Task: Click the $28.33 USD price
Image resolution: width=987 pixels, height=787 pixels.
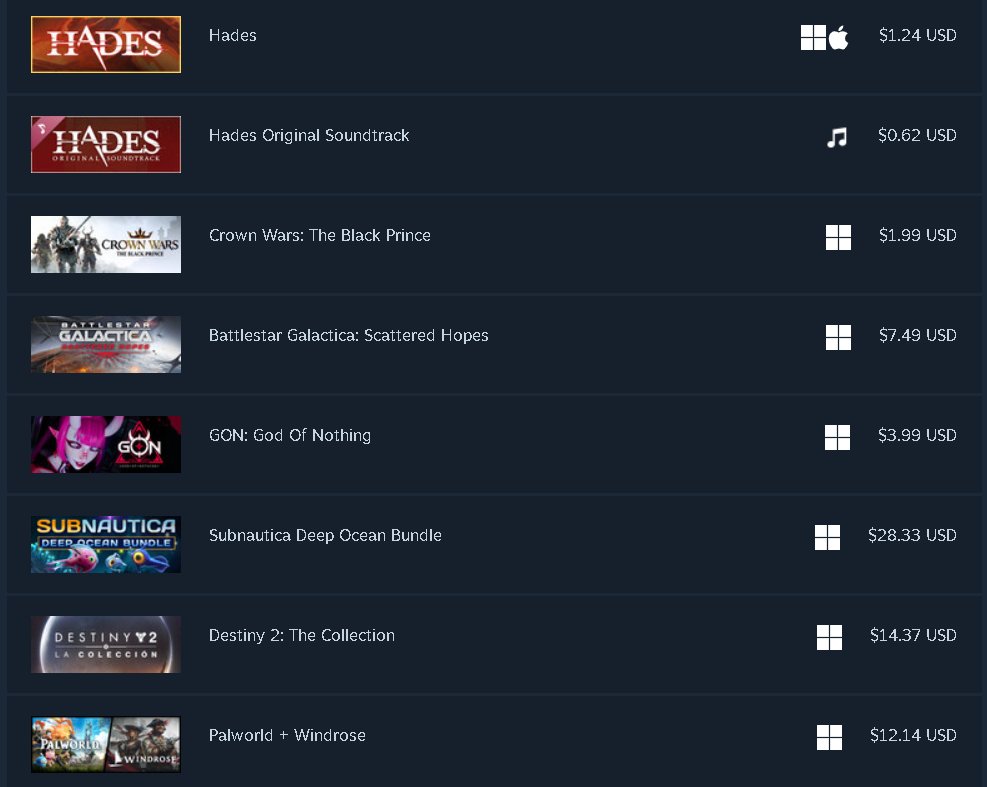Action: tap(912, 536)
